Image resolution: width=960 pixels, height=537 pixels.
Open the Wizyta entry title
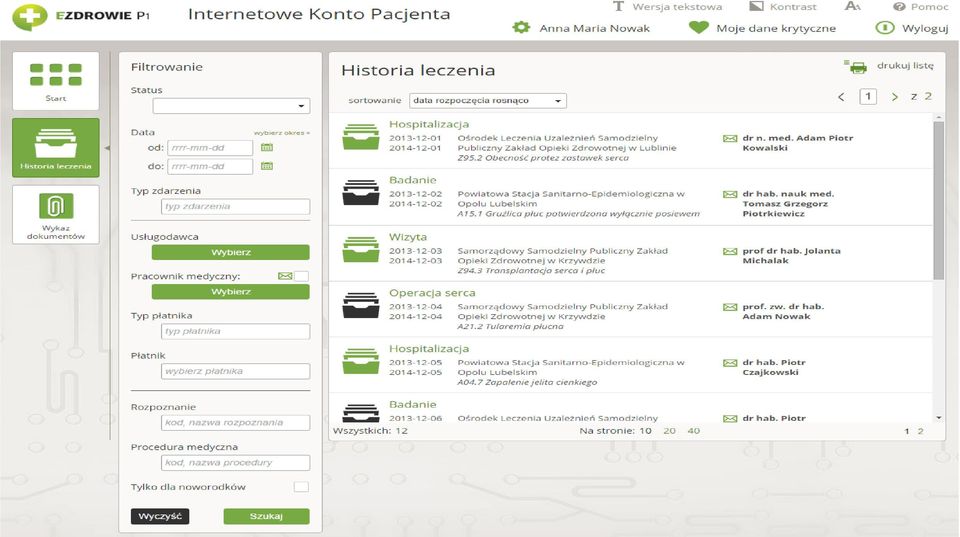point(408,237)
